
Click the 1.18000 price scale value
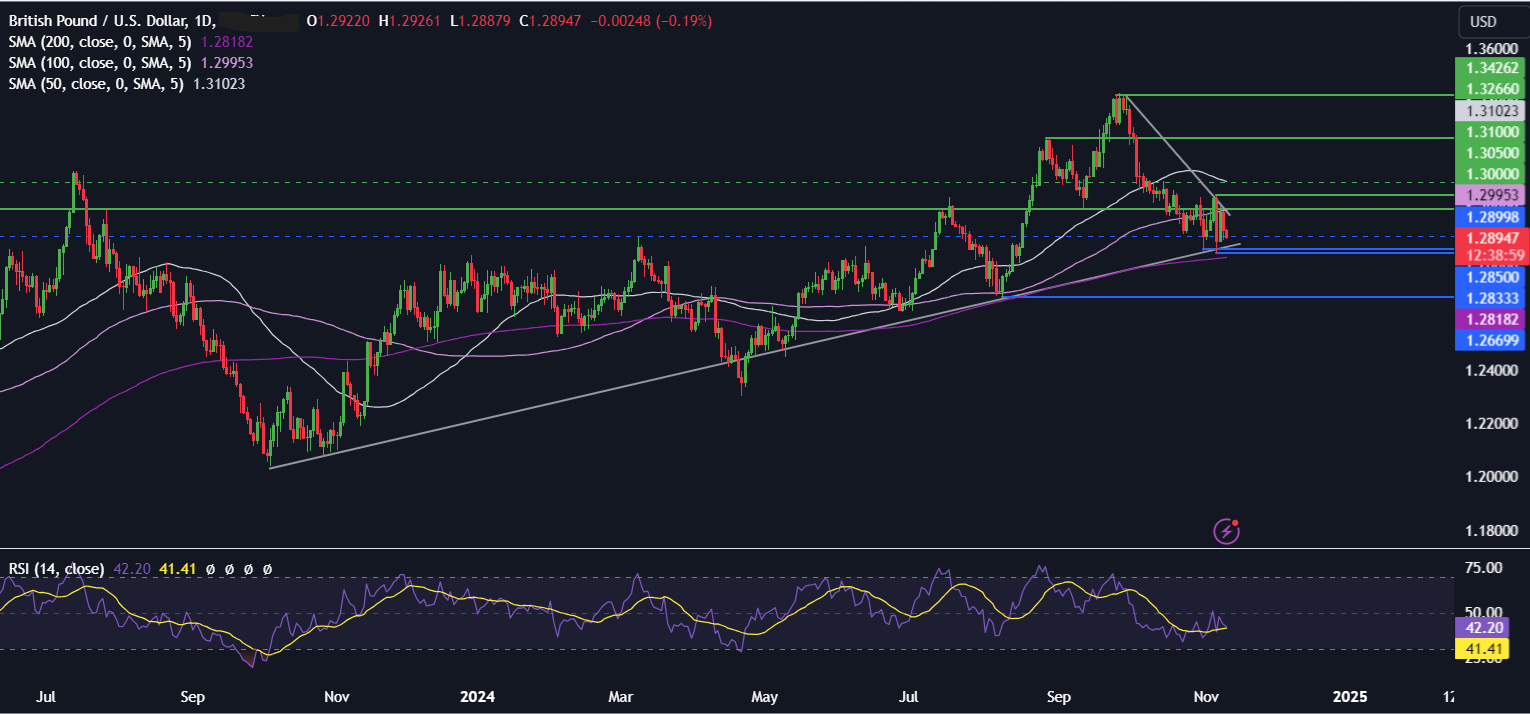pyautogui.click(x=1492, y=530)
